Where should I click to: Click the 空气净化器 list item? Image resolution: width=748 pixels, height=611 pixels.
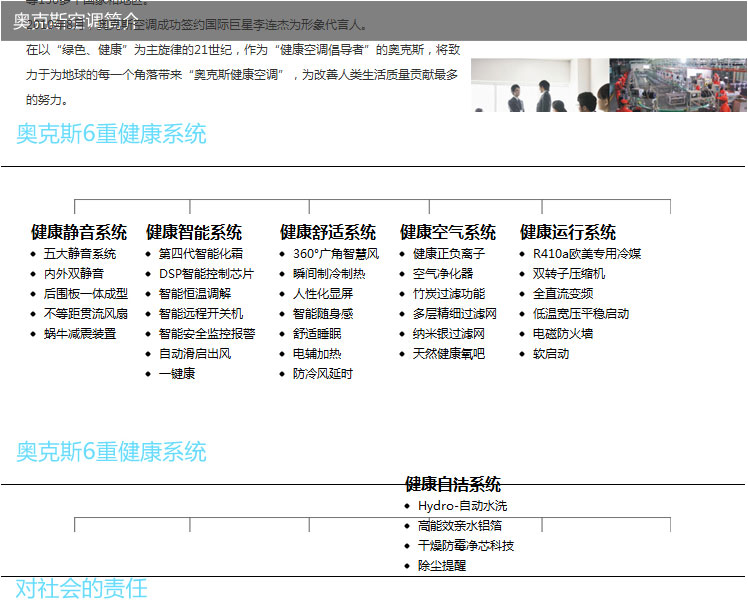point(443,274)
